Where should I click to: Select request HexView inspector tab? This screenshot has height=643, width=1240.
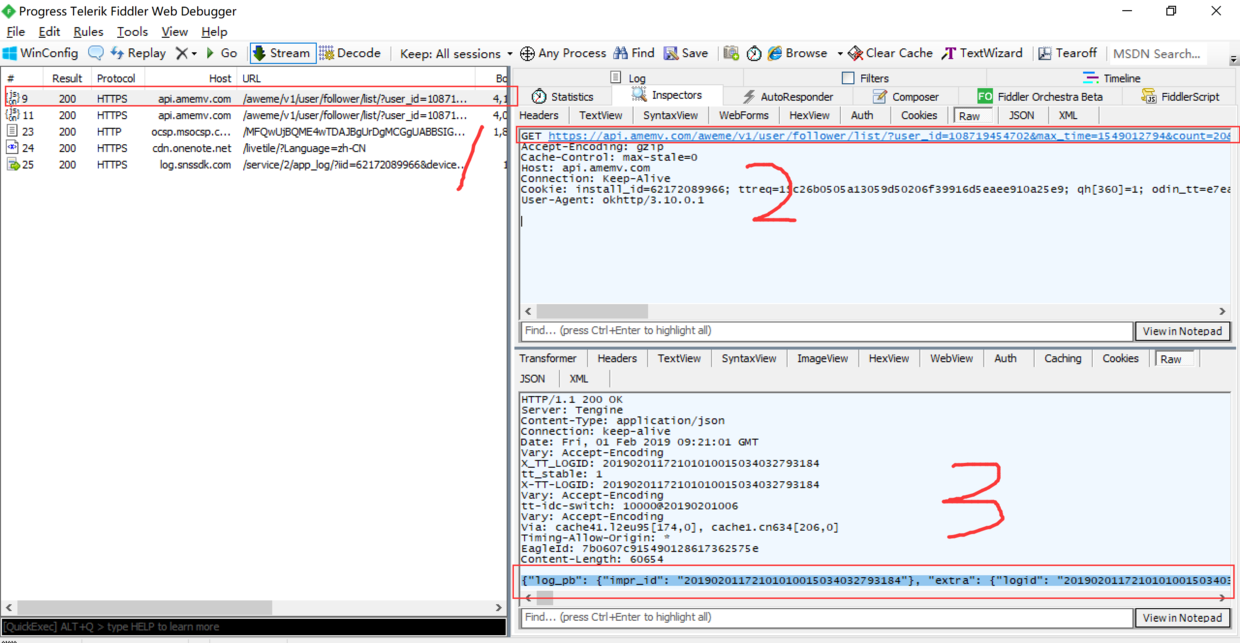pyautogui.click(x=809, y=115)
